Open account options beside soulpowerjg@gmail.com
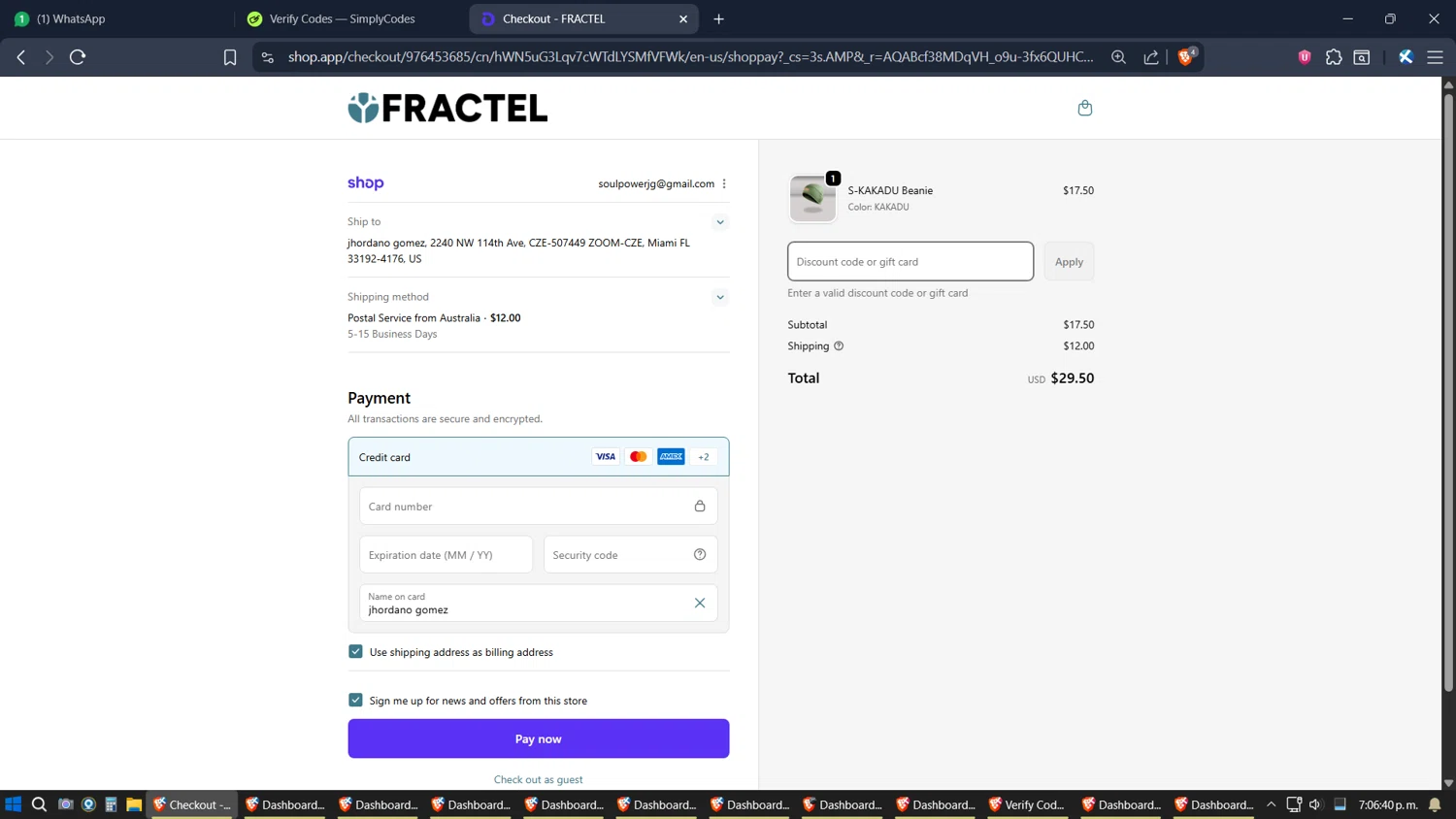 [724, 183]
